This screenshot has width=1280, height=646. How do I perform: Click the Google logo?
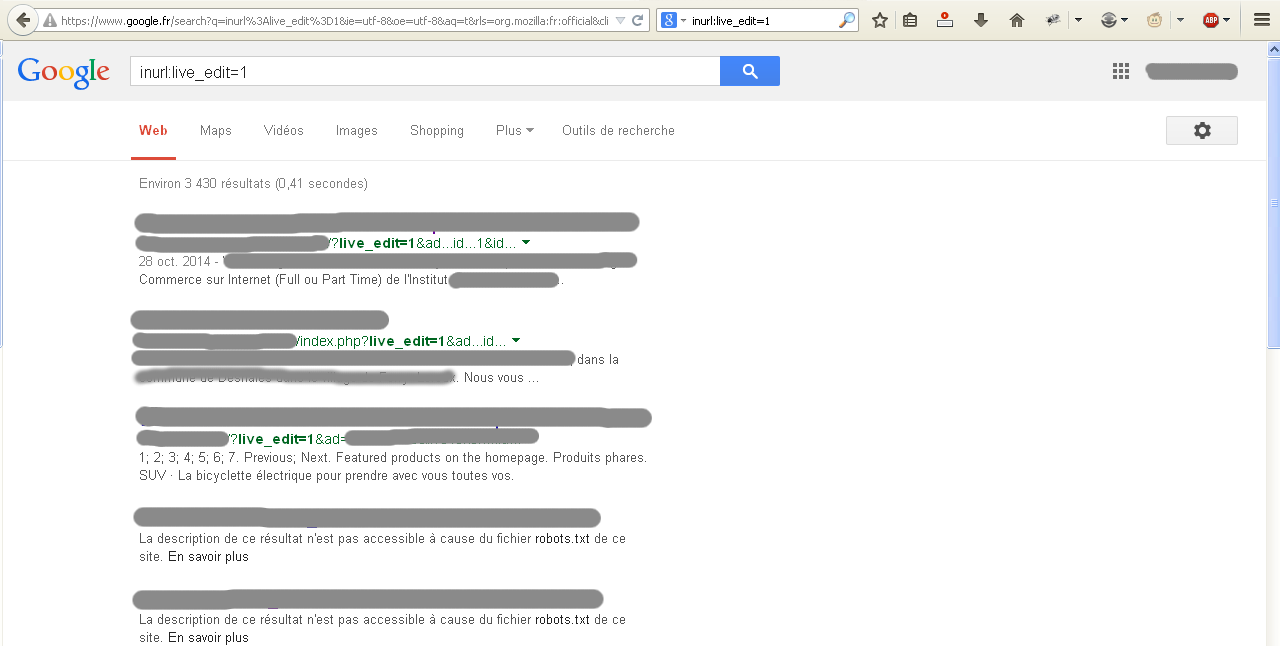point(64,72)
